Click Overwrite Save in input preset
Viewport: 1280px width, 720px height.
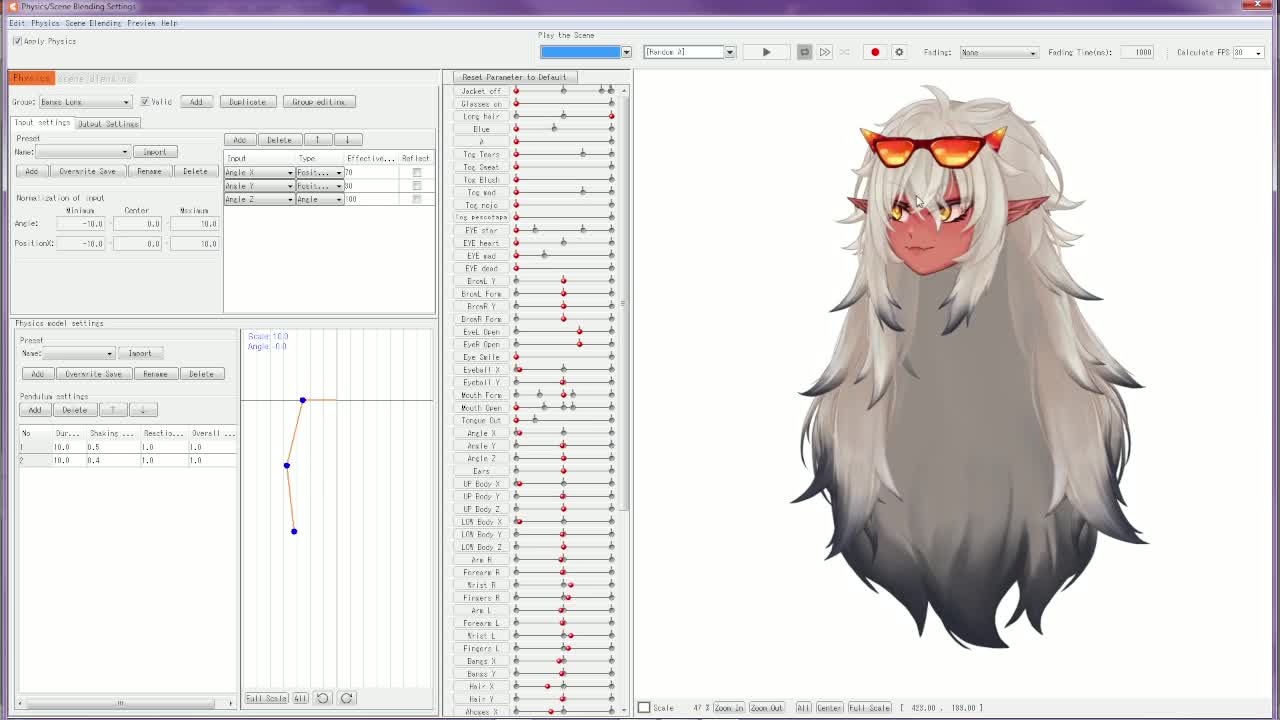tap(87, 171)
